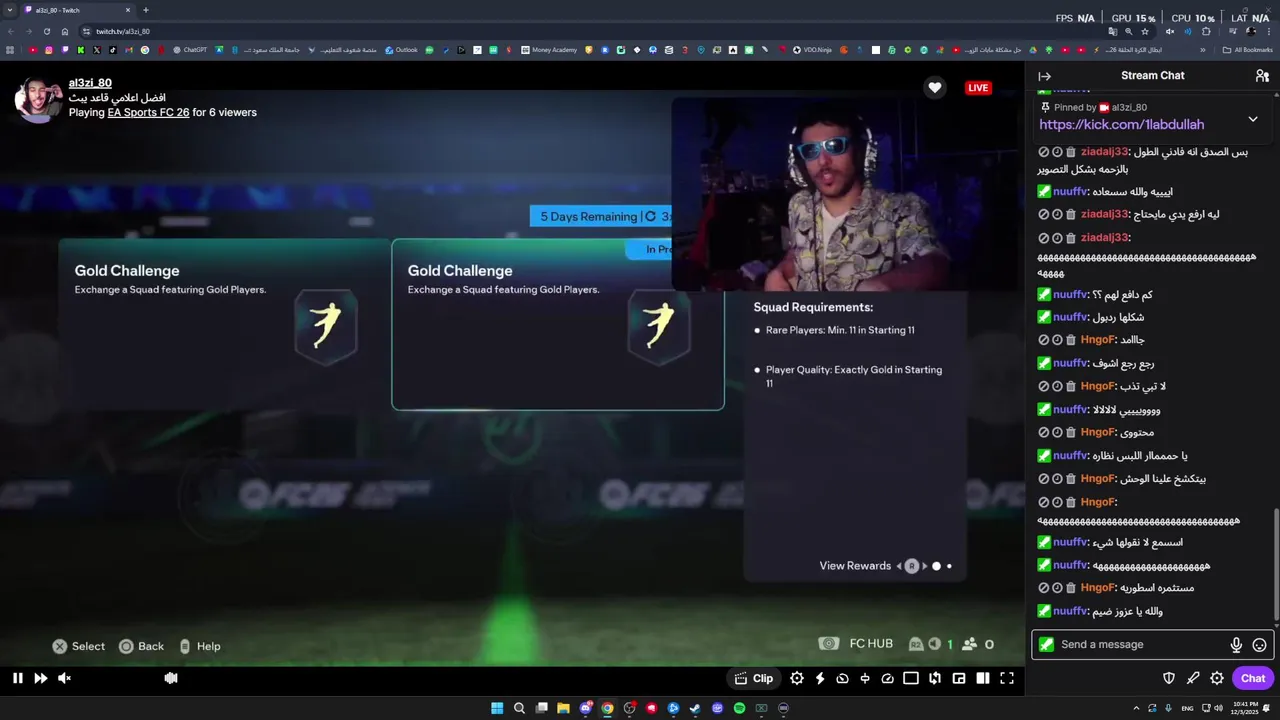This screenshot has height=720, width=1280.
Task: Open emote picker smiley icon
Action: point(1260,645)
